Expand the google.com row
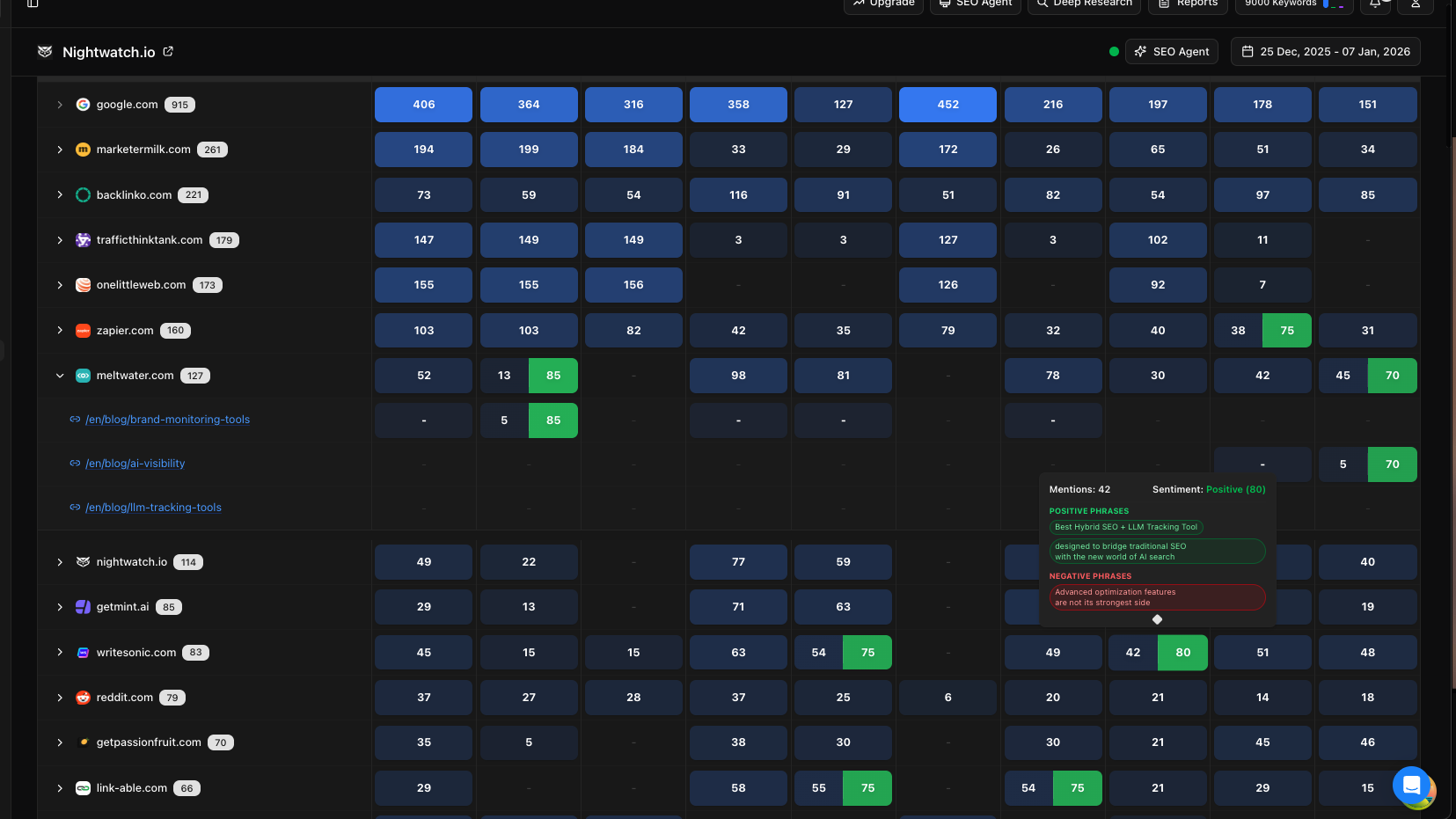 click(60, 105)
